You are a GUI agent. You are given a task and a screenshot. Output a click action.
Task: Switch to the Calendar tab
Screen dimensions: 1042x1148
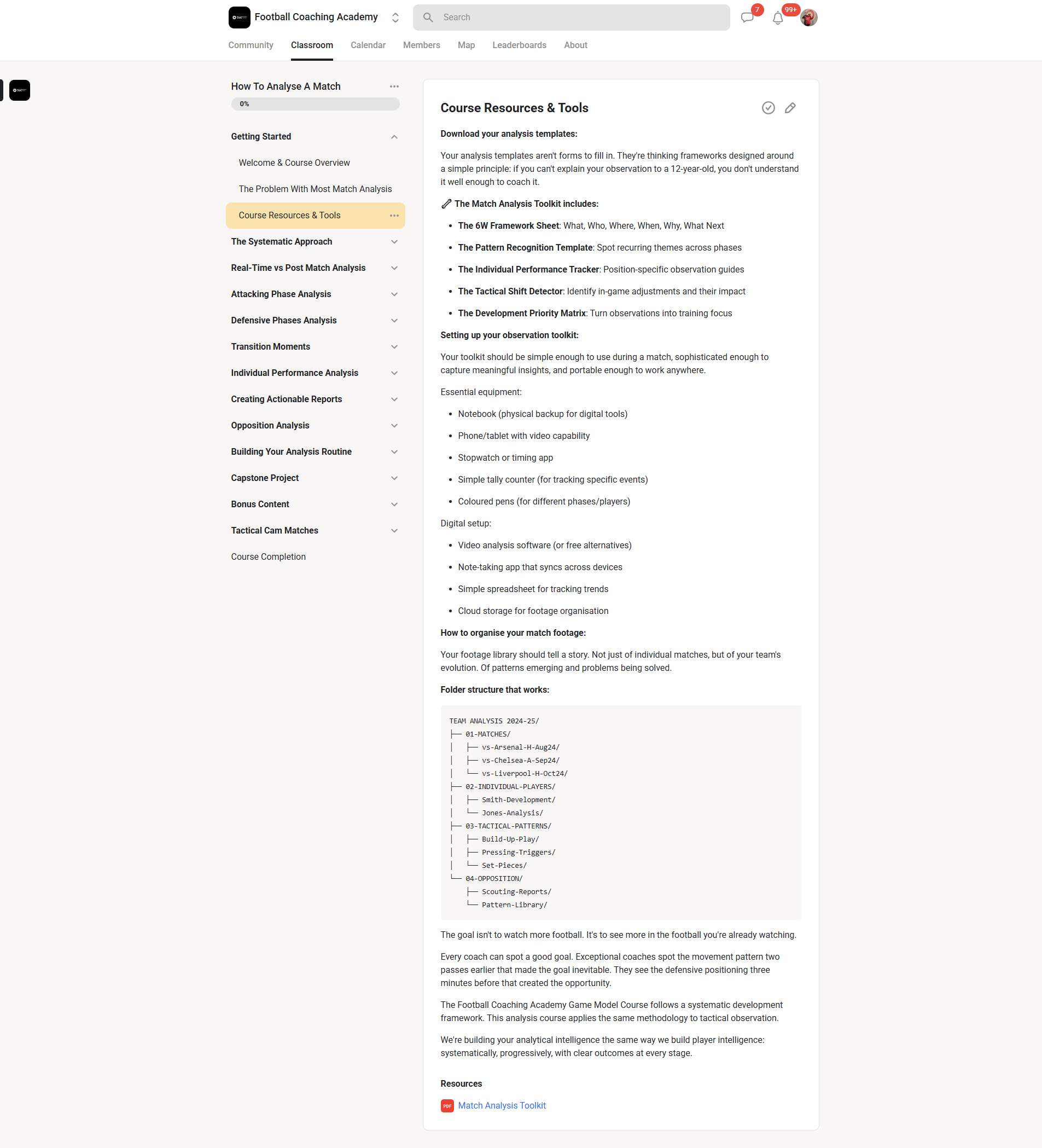coord(368,45)
